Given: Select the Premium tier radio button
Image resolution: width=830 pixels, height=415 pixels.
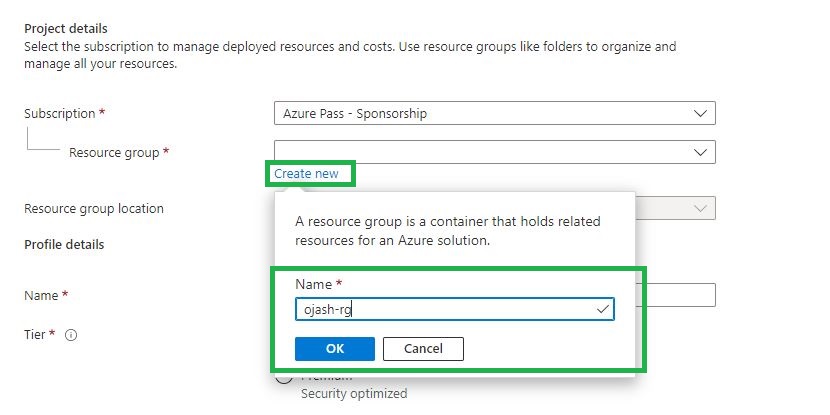Looking at the screenshot, I should pos(285,377).
